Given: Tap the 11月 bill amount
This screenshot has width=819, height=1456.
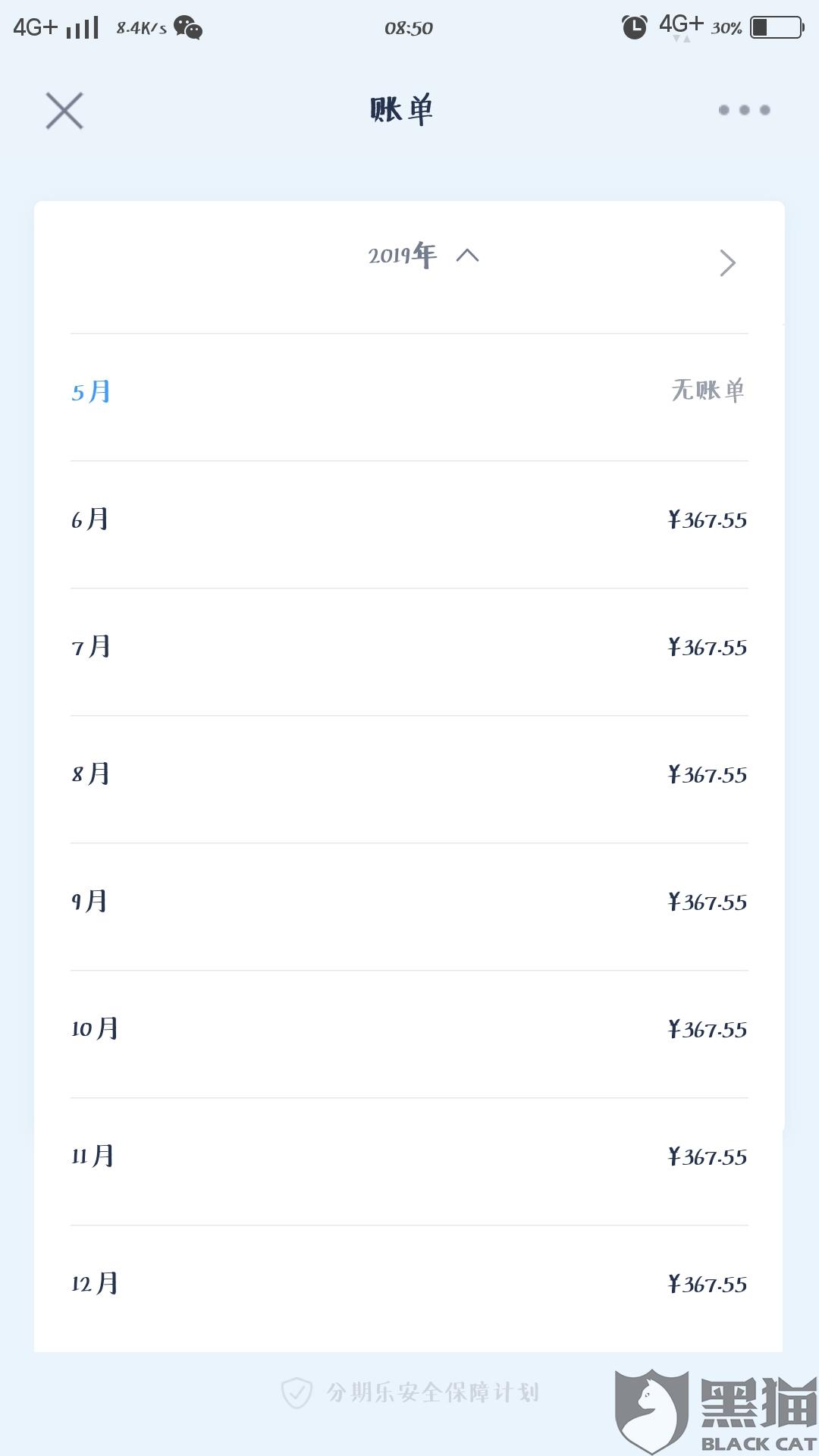Looking at the screenshot, I should [x=707, y=1156].
